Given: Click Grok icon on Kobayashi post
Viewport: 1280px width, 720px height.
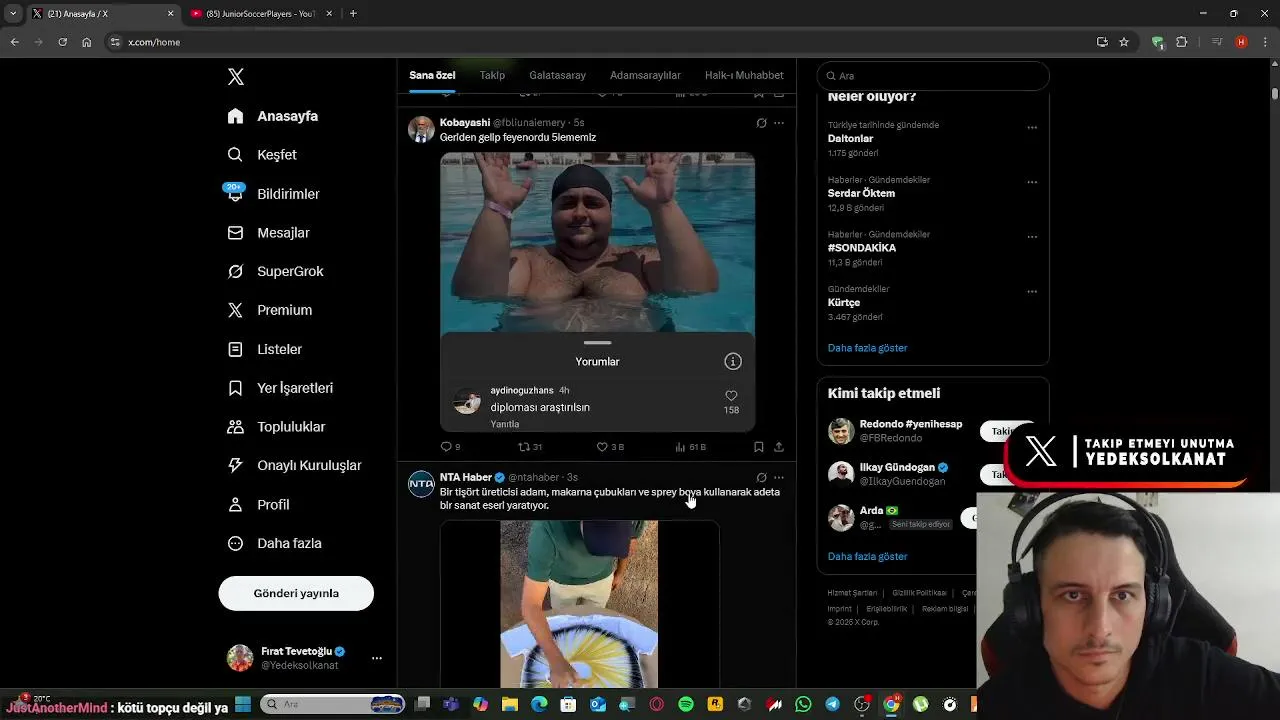Looking at the screenshot, I should pos(761,123).
